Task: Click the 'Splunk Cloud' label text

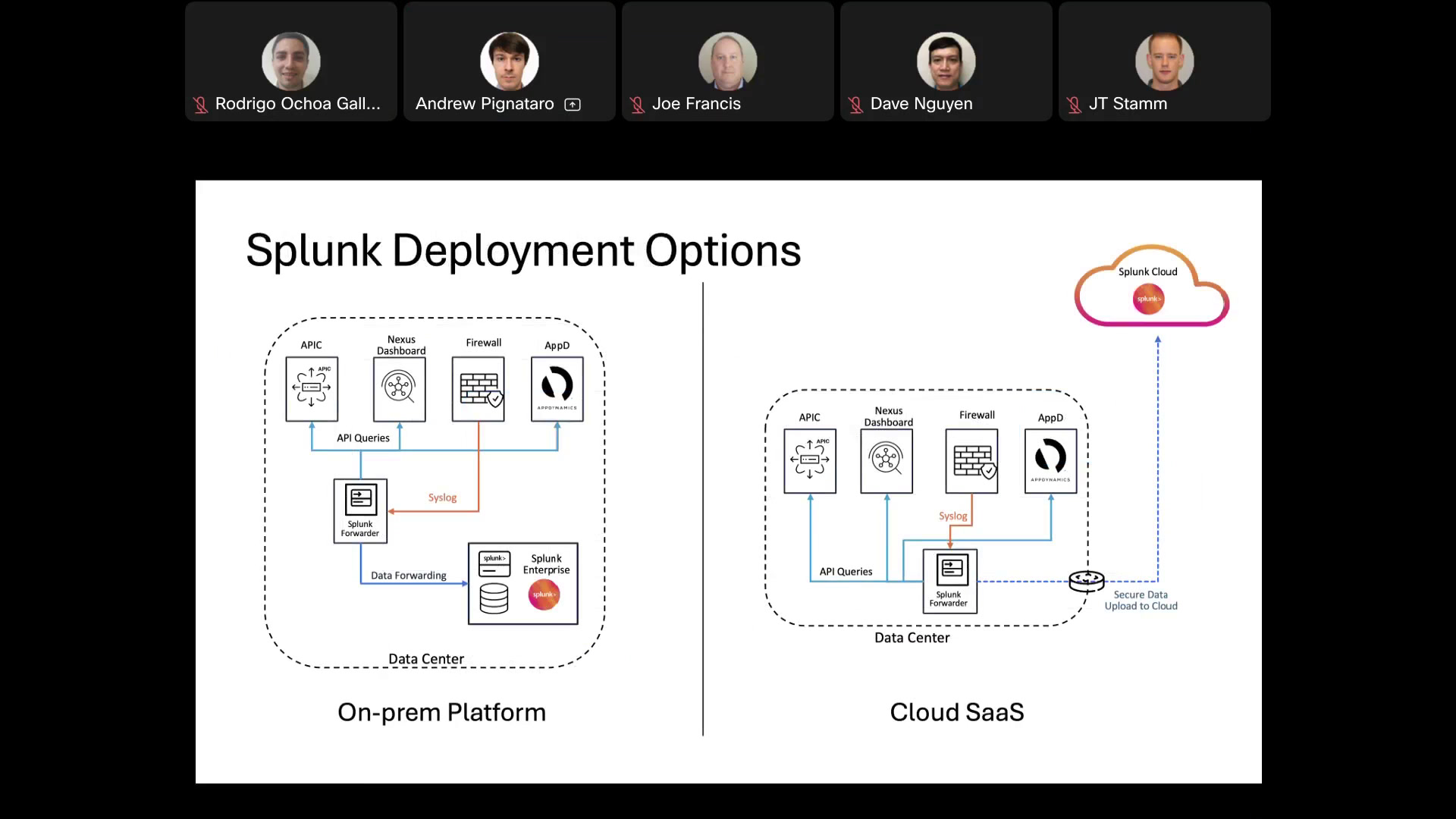Action: [1148, 271]
